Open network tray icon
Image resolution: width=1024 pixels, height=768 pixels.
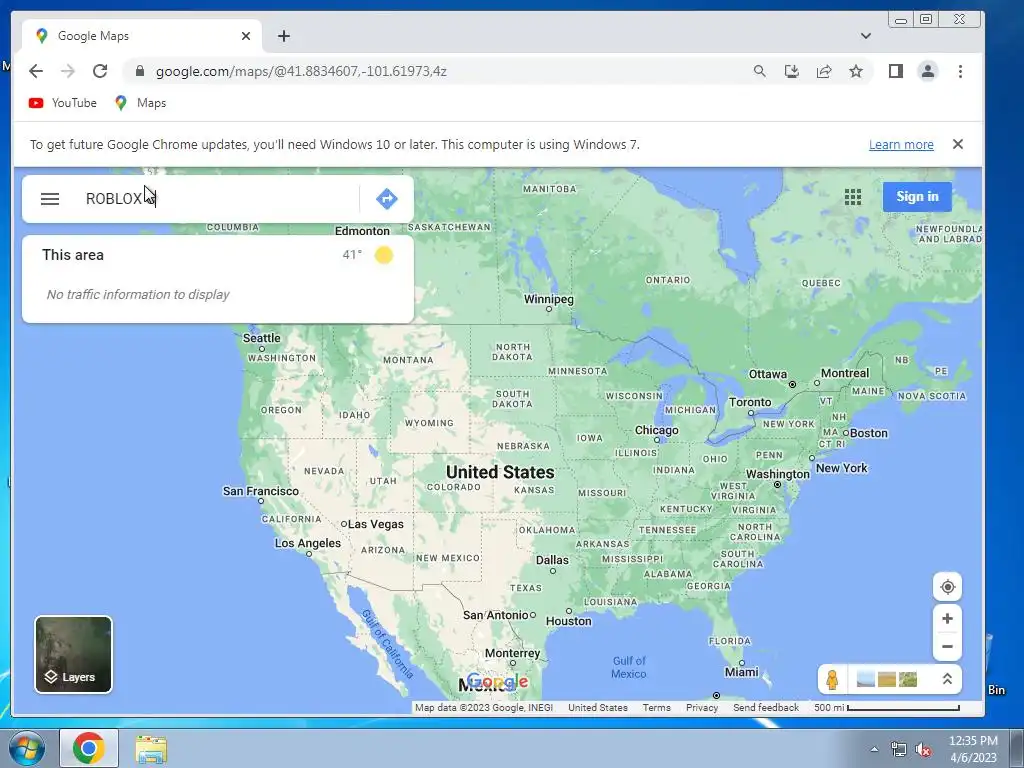(x=899, y=750)
